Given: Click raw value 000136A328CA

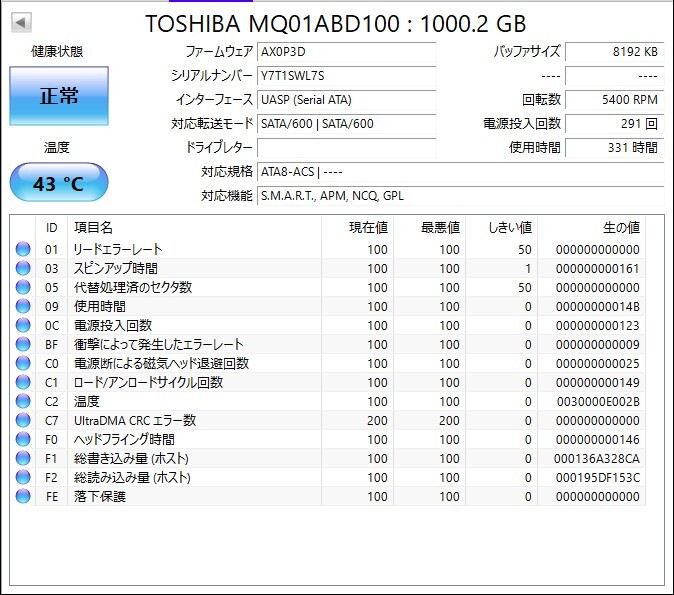Looking at the screenshot, I should tap(597, 458).
